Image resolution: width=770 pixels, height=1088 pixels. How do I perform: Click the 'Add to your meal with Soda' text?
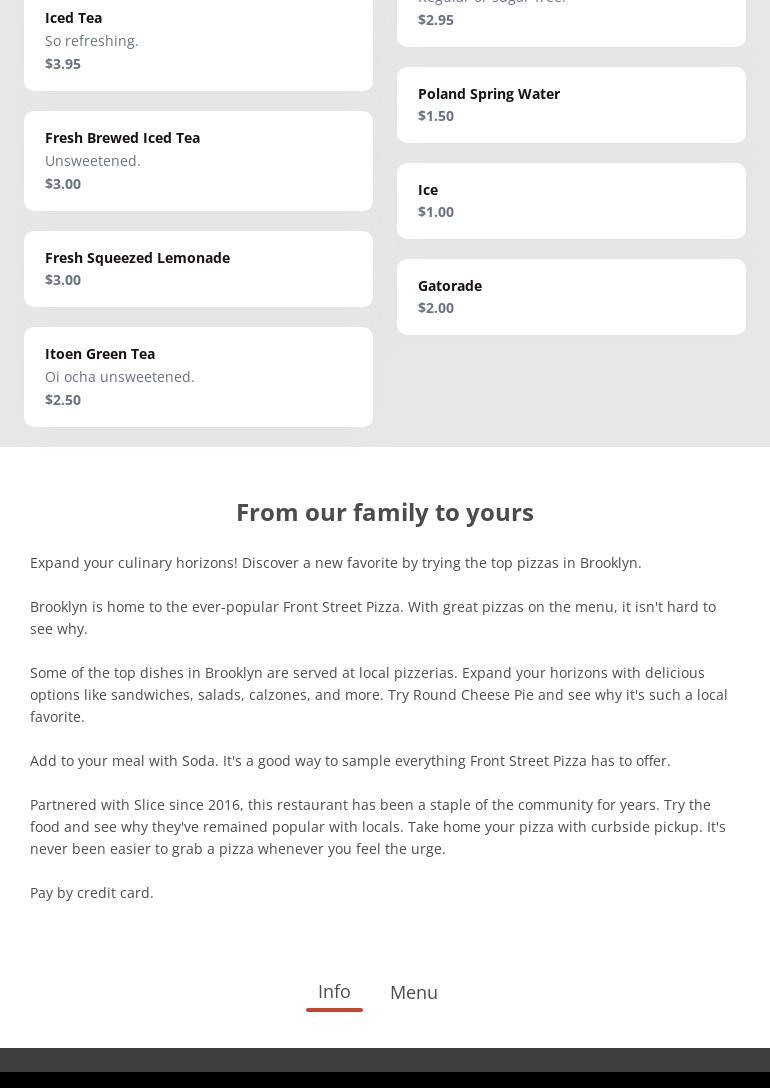(350, 760)
